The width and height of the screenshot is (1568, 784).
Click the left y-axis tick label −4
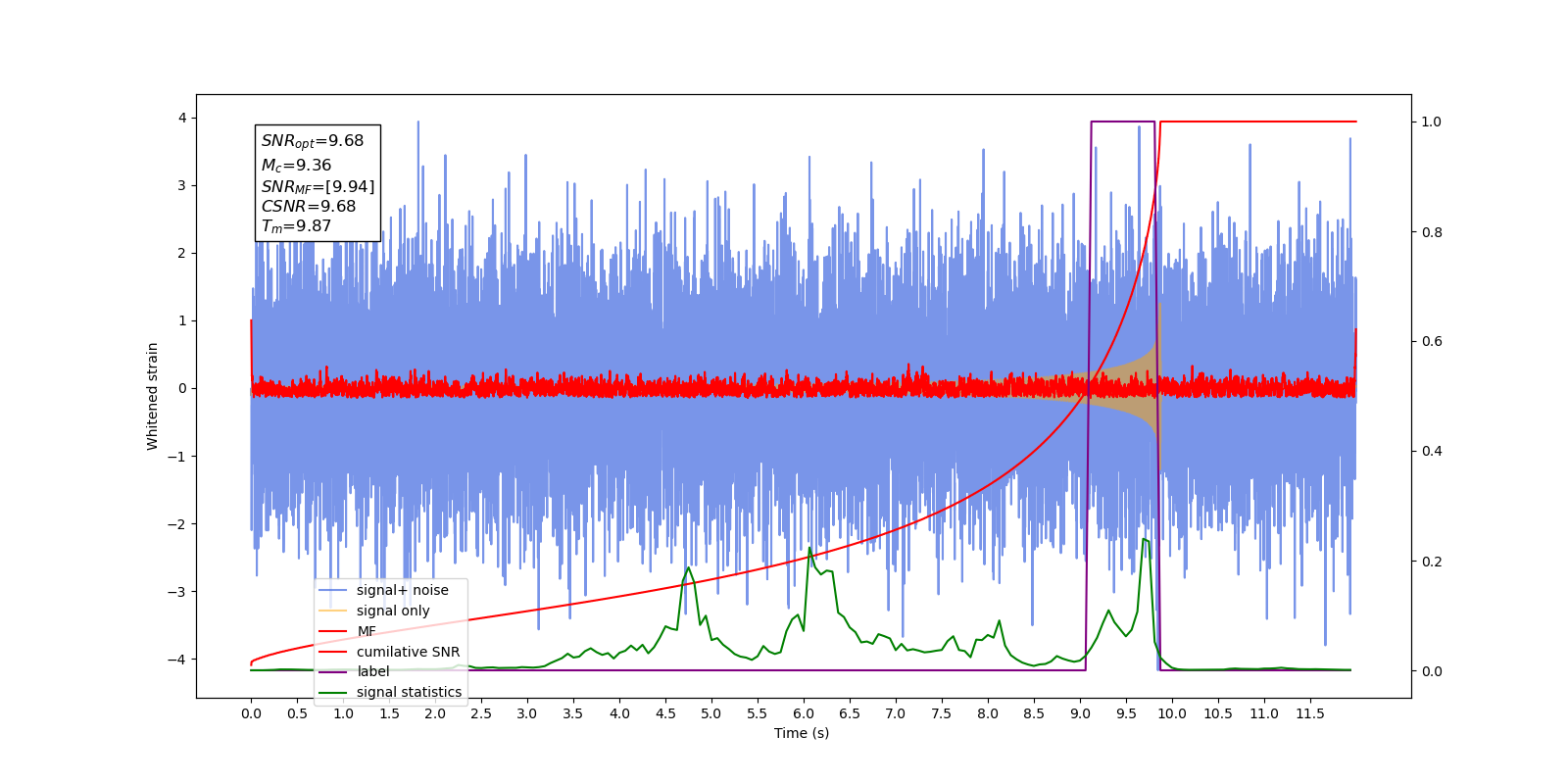176,660
